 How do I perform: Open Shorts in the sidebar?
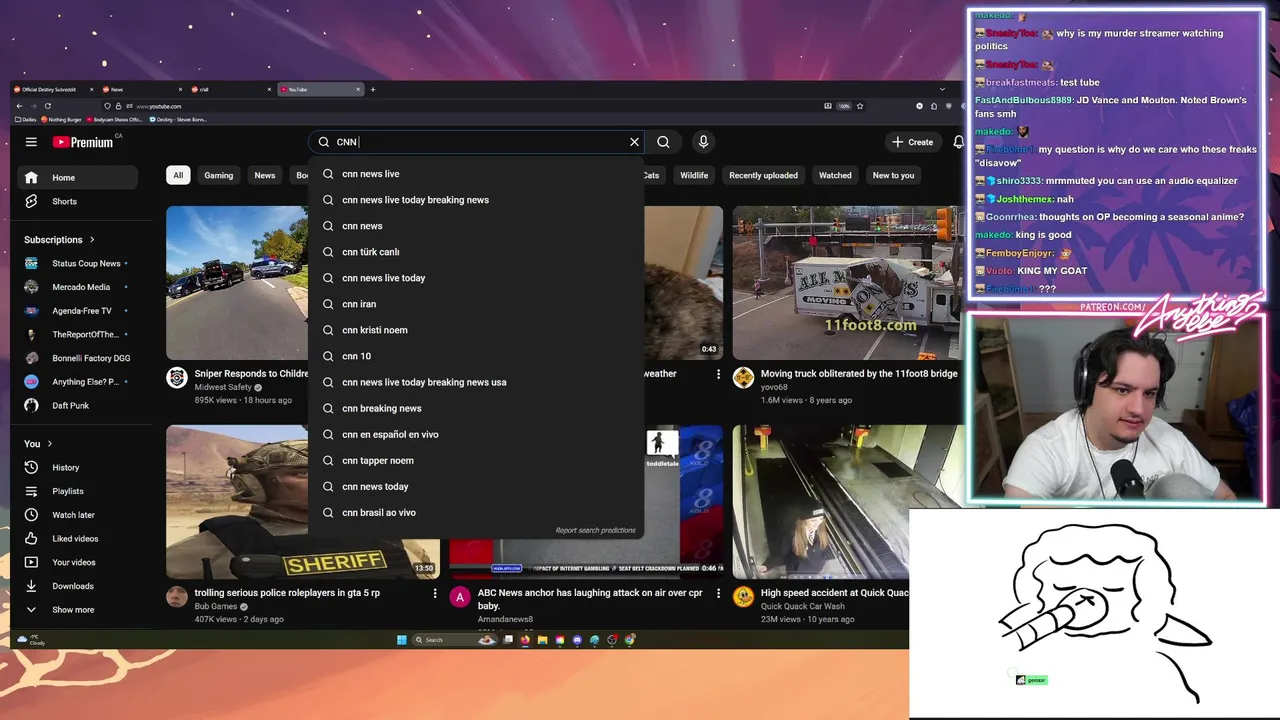[x=76, y=202]
